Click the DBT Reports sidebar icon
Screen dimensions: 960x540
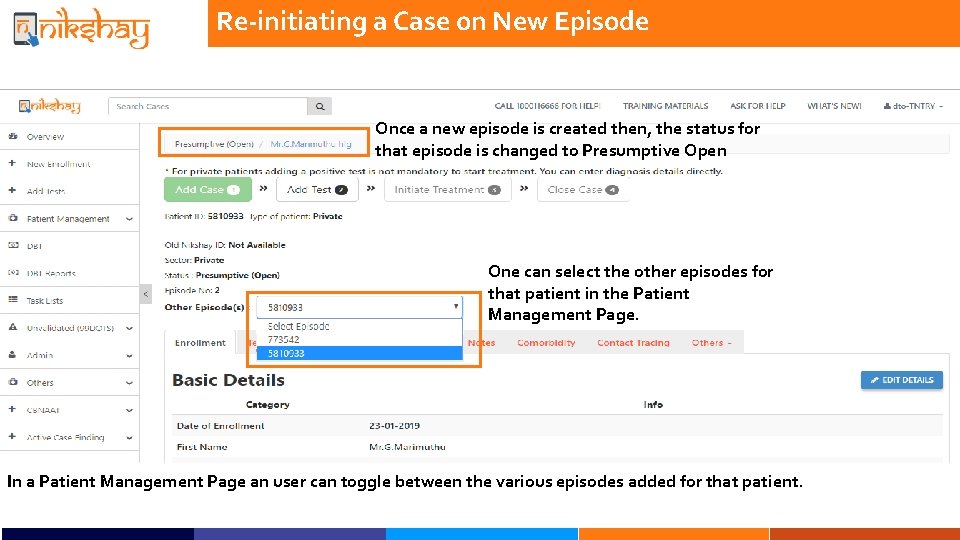[13, 272]
